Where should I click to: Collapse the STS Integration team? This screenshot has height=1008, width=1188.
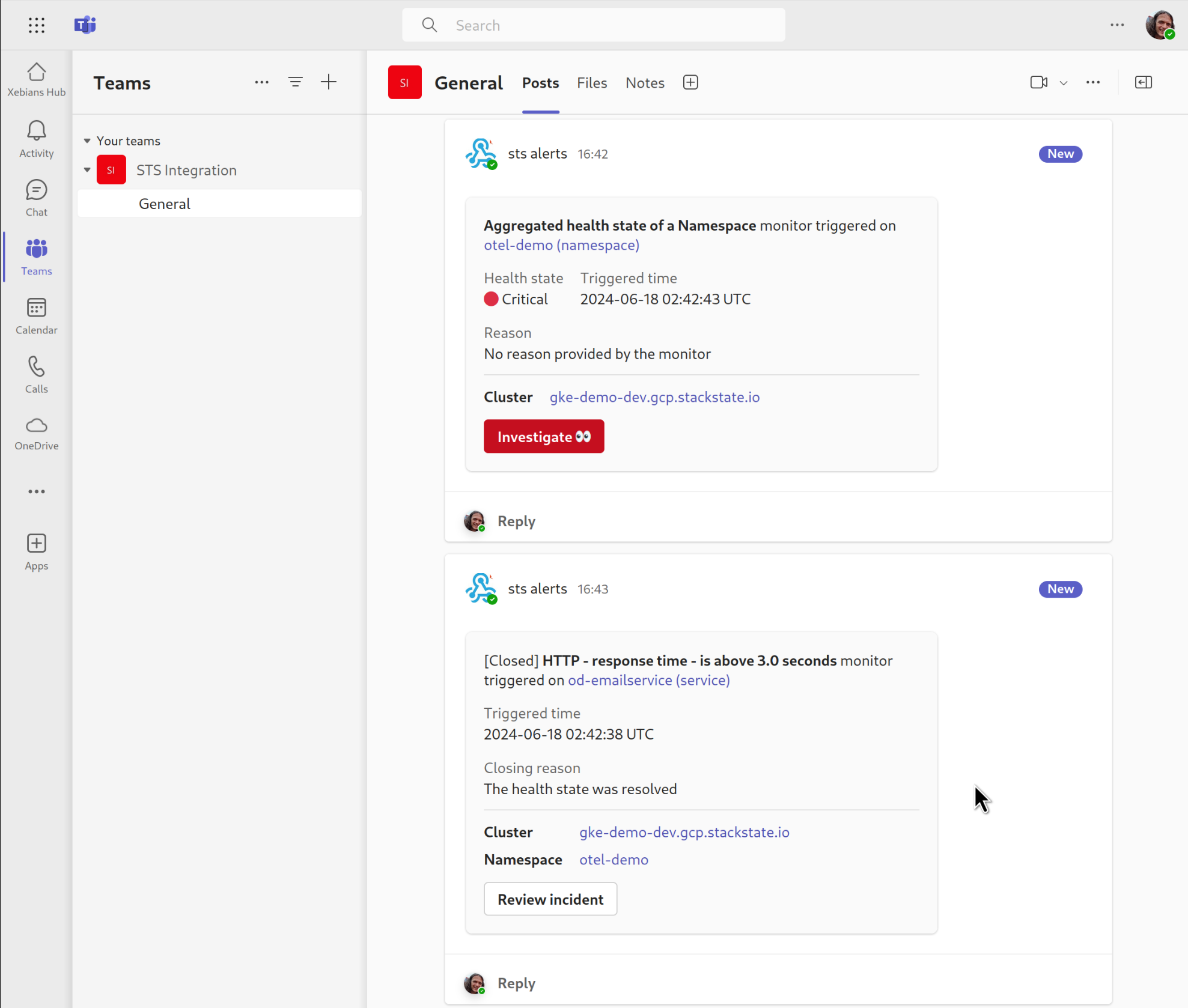[87, 169]
